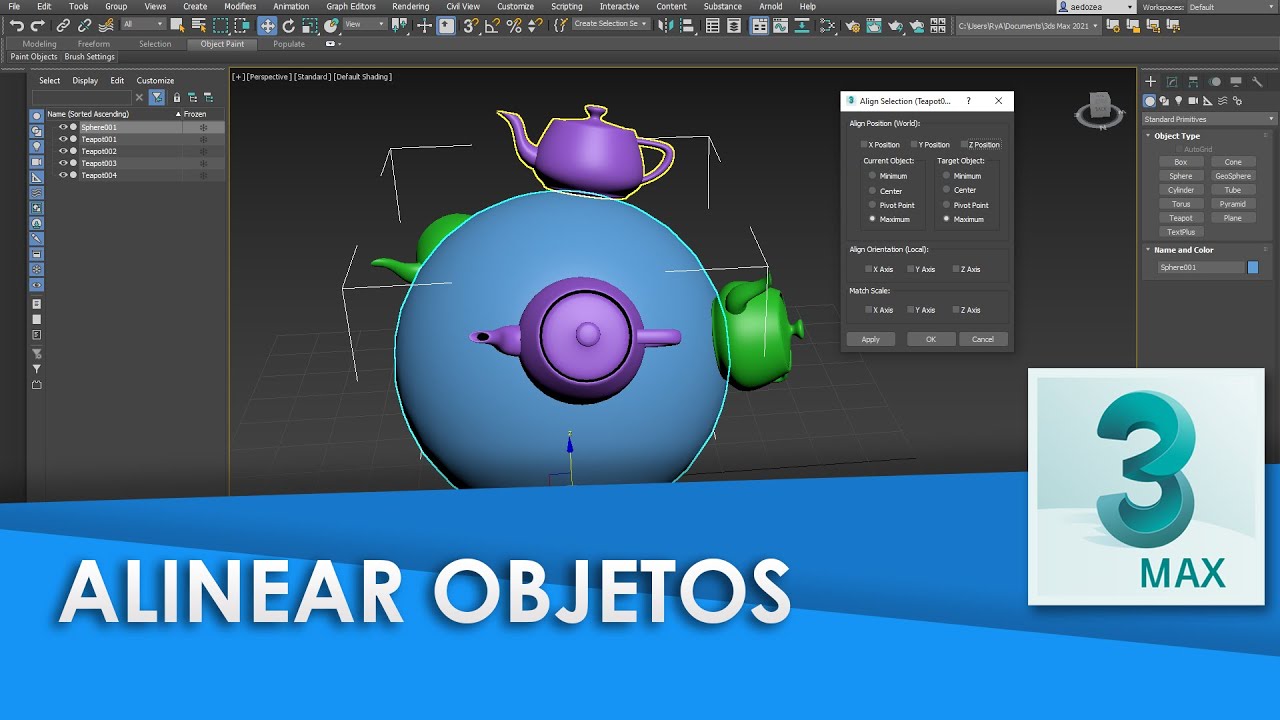This screenshot has width=1280, height=720.
Task: Check Y Position in Align dialog
Action: point(930,144)
